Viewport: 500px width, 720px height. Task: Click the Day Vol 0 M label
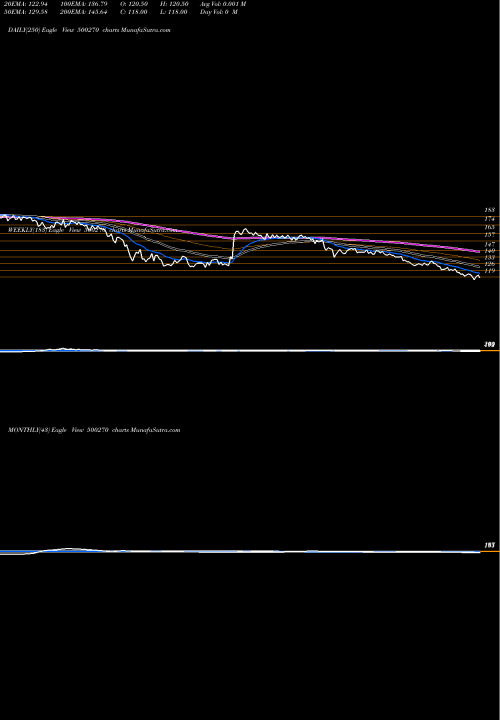click(219, 12)
